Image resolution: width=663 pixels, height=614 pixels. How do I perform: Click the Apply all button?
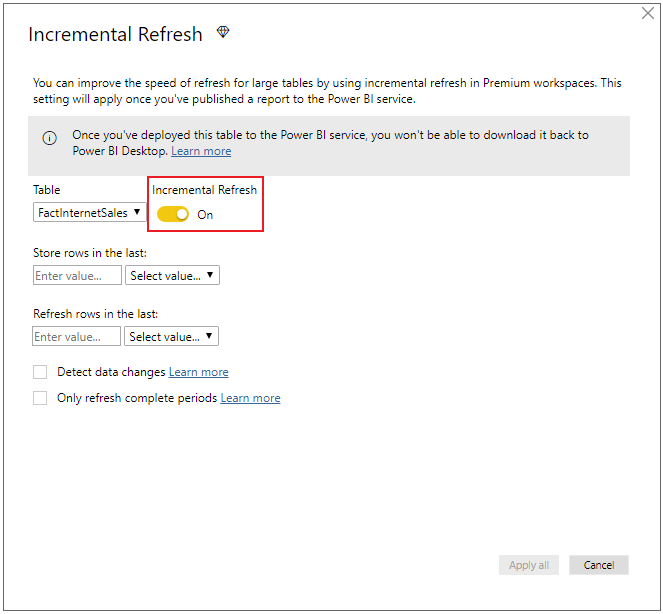click(x=529, y=565)
